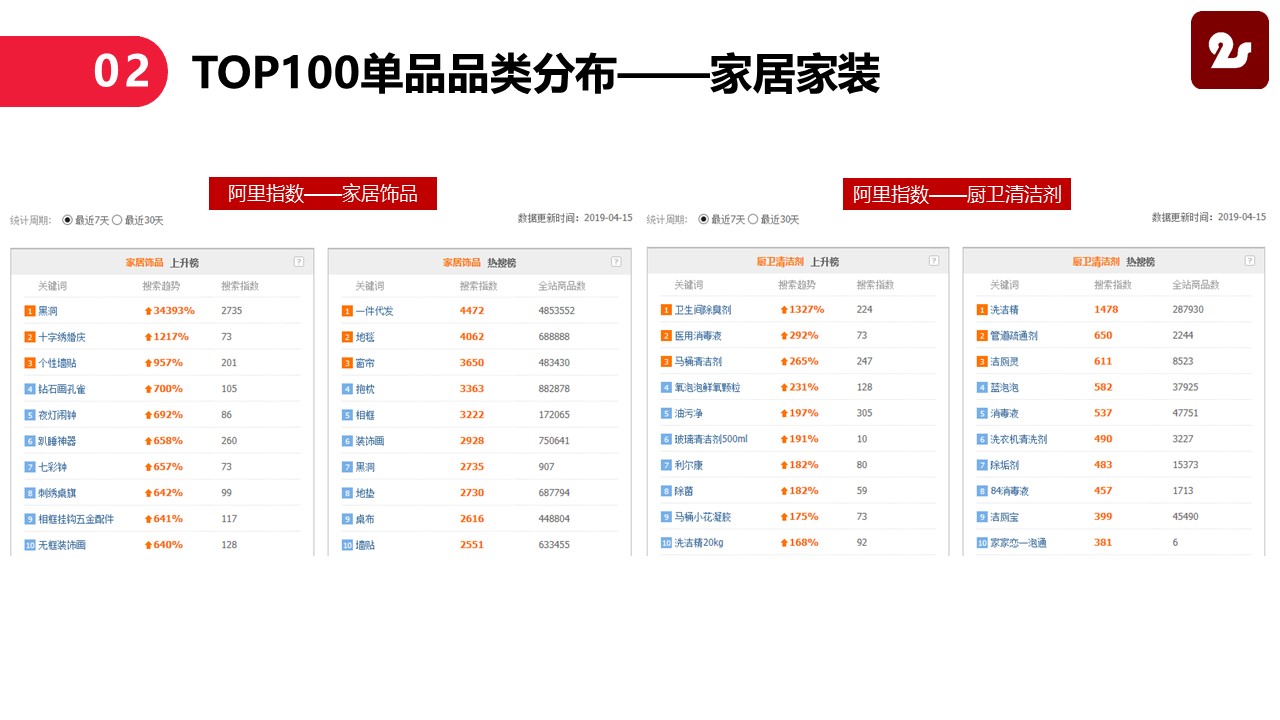This screenshot has height=720, width=1280.
Task: Click the 厨卫清洁剂 上升榜 table header
Action: tap(798, 262)
